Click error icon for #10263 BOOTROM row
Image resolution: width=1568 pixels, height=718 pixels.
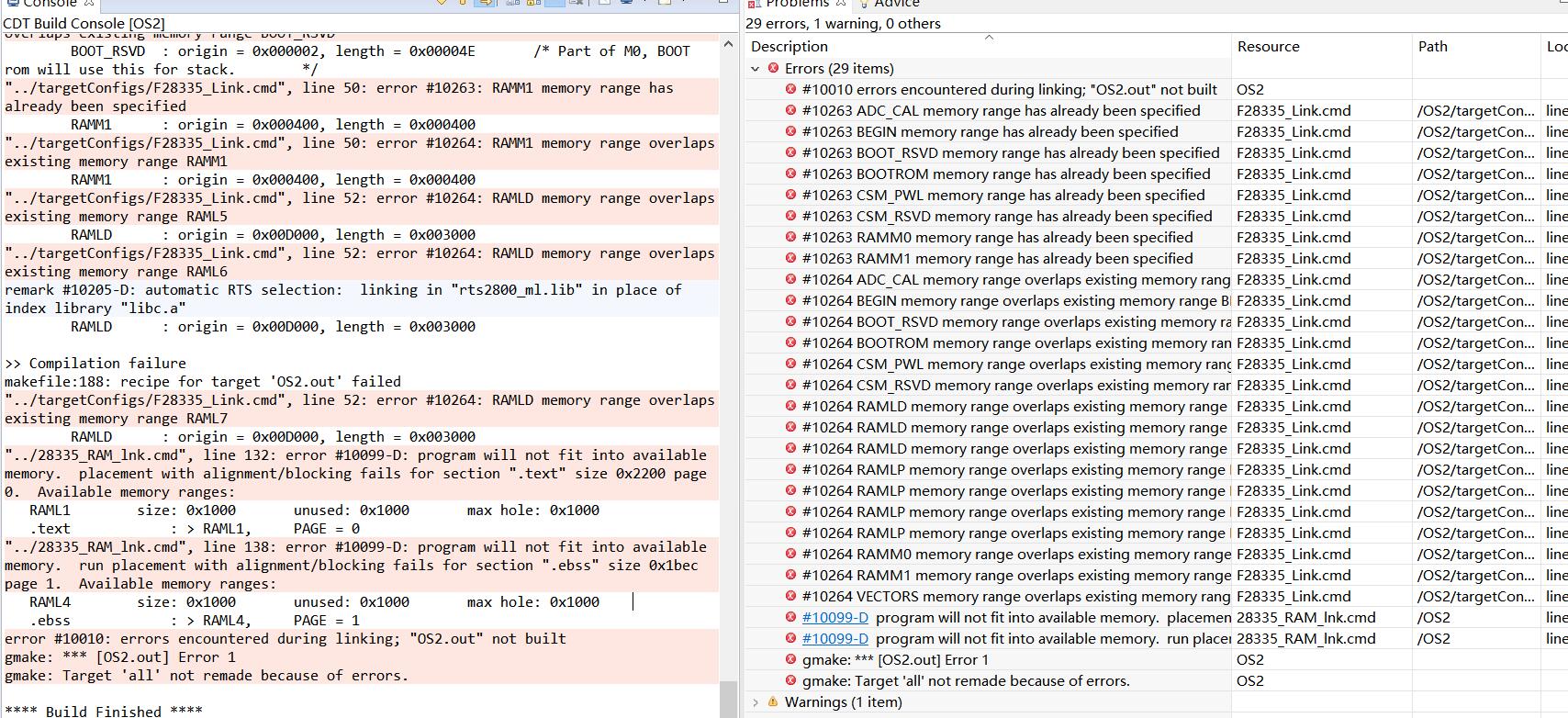point(790,174)
